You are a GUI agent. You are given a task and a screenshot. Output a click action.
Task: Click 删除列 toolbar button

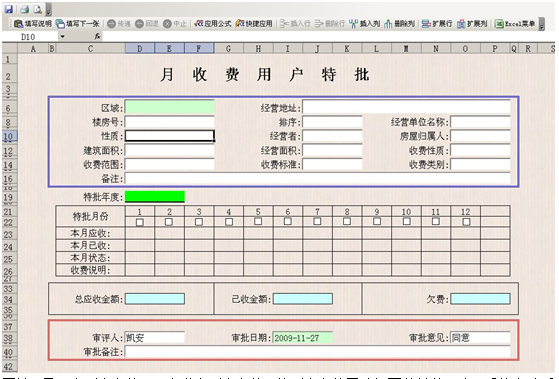399,24
